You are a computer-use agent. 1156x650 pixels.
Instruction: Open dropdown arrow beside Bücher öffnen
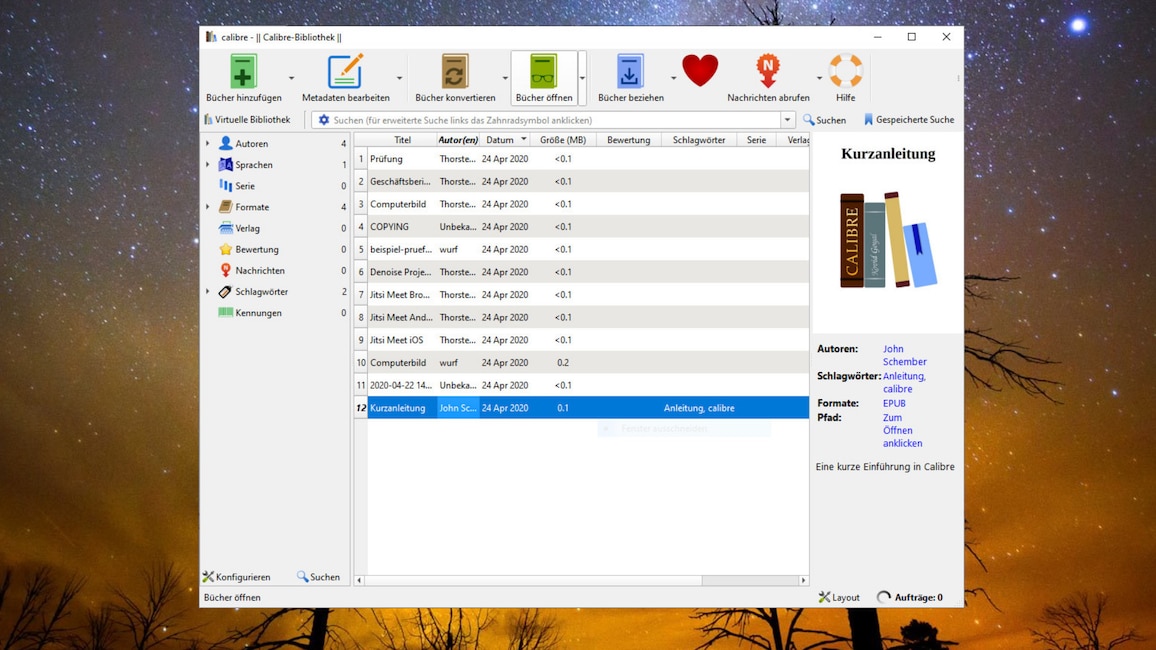point(582,78)
